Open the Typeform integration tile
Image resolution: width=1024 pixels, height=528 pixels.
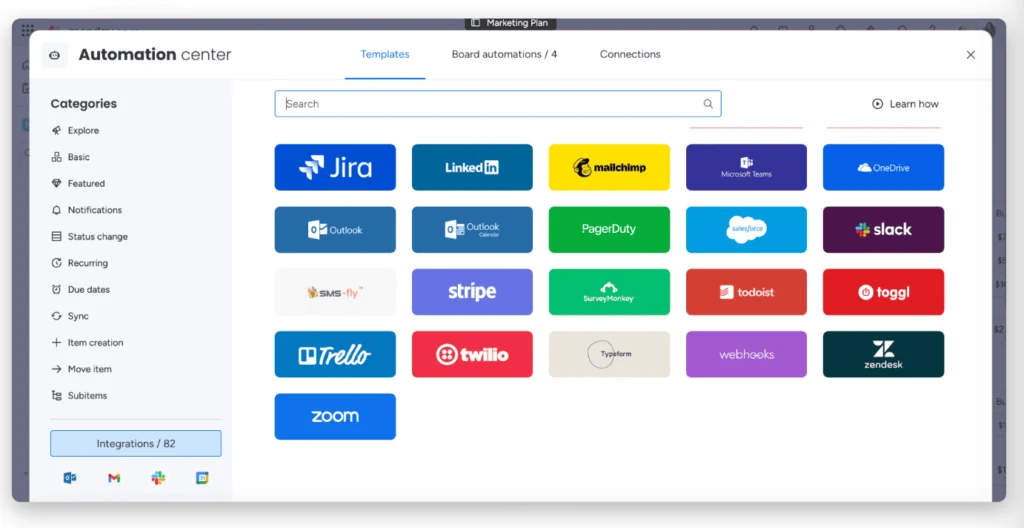coord(609,354)
